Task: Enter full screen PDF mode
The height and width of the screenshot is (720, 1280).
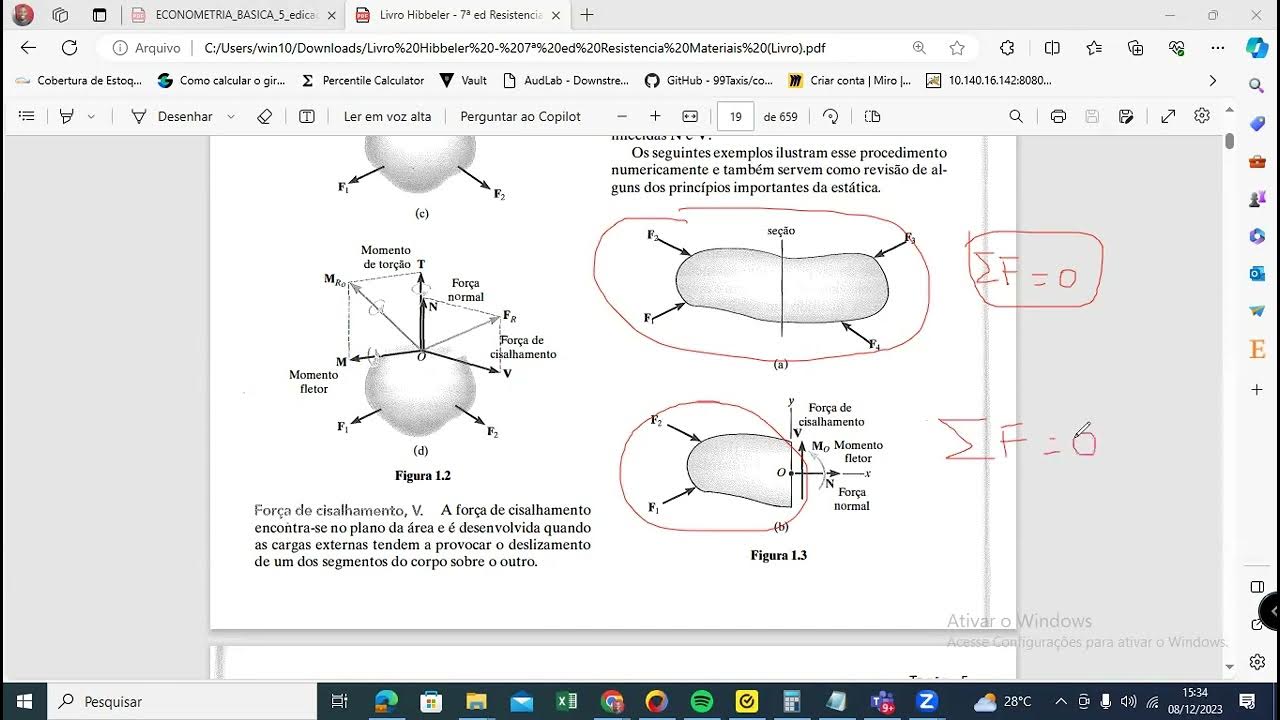Action: [x=1168, y=116]
